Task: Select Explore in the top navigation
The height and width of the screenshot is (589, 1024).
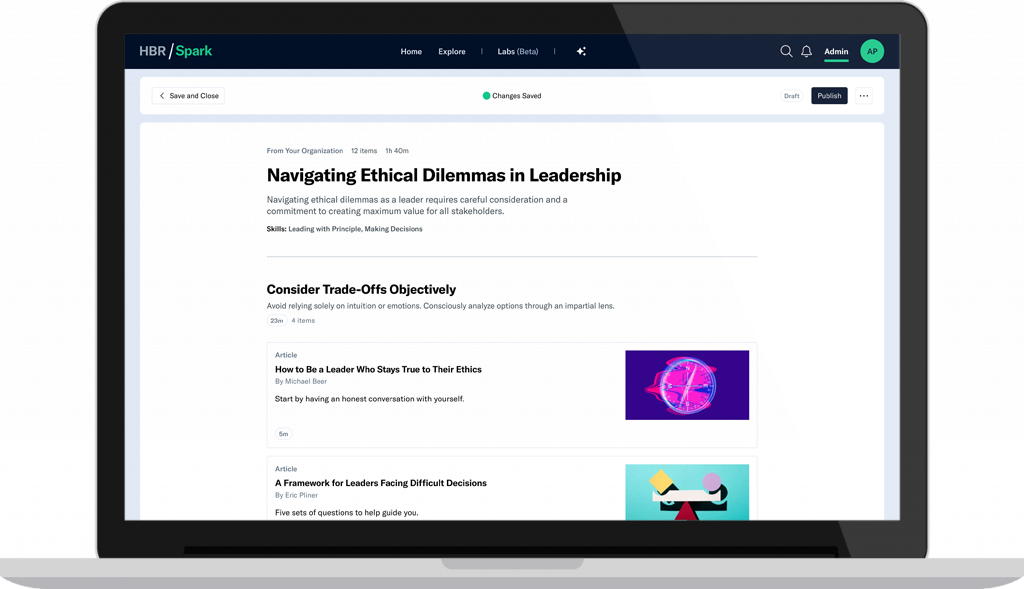Action: tap(452, 52)
